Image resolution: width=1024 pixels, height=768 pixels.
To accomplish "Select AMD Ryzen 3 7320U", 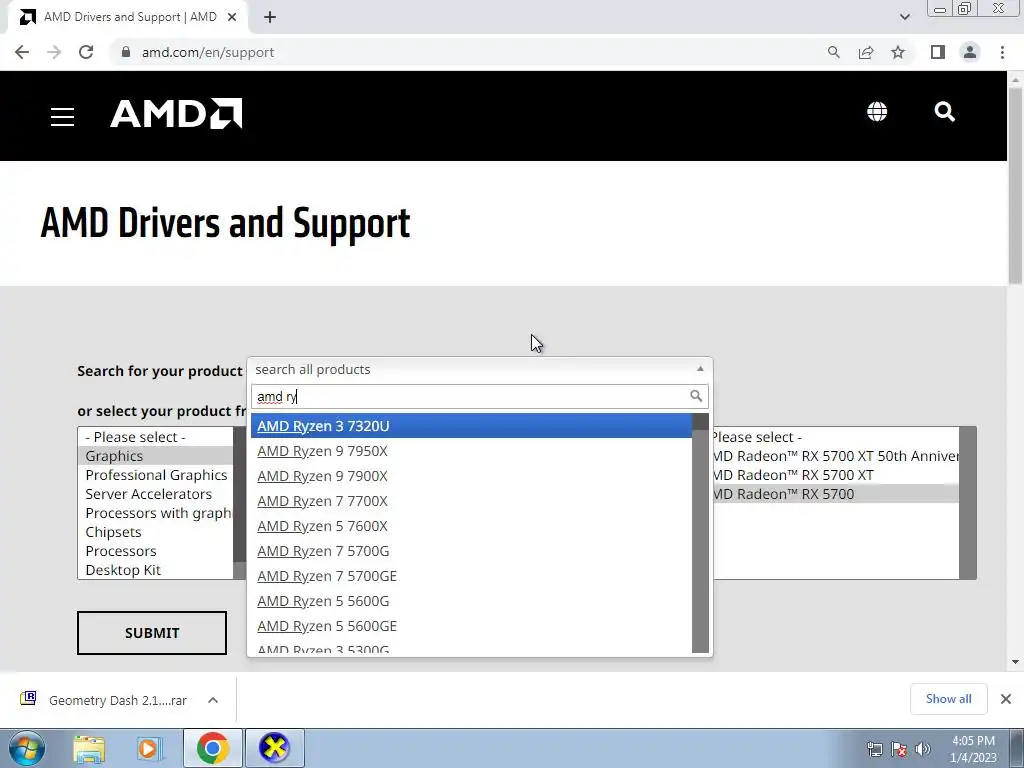I will (472, 426).
